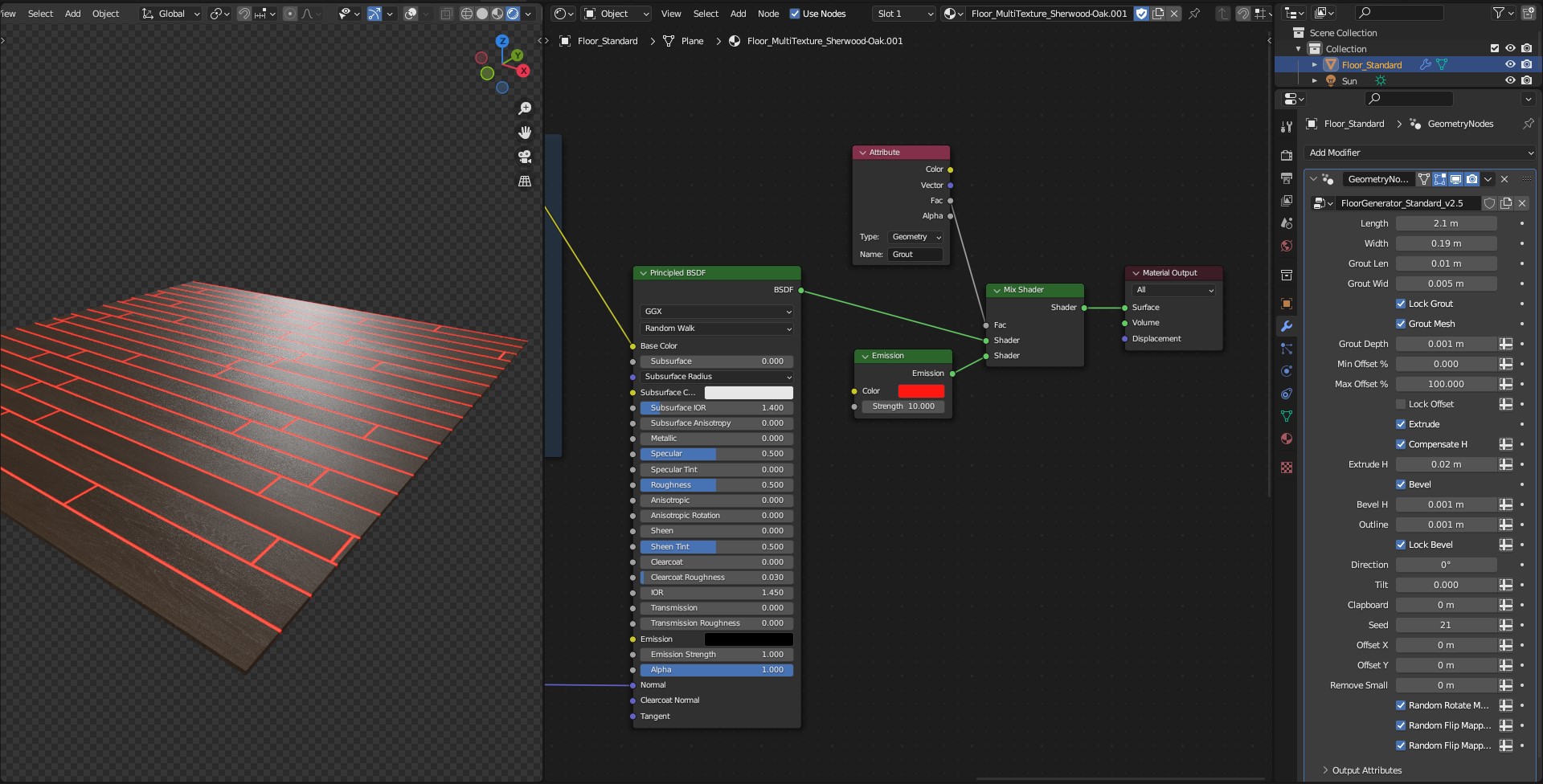Image resolution: width=1543 pixels, height=784 pixels.
Task: Disable the Lock Grout checkbox
Action: tap(1401, 304)
